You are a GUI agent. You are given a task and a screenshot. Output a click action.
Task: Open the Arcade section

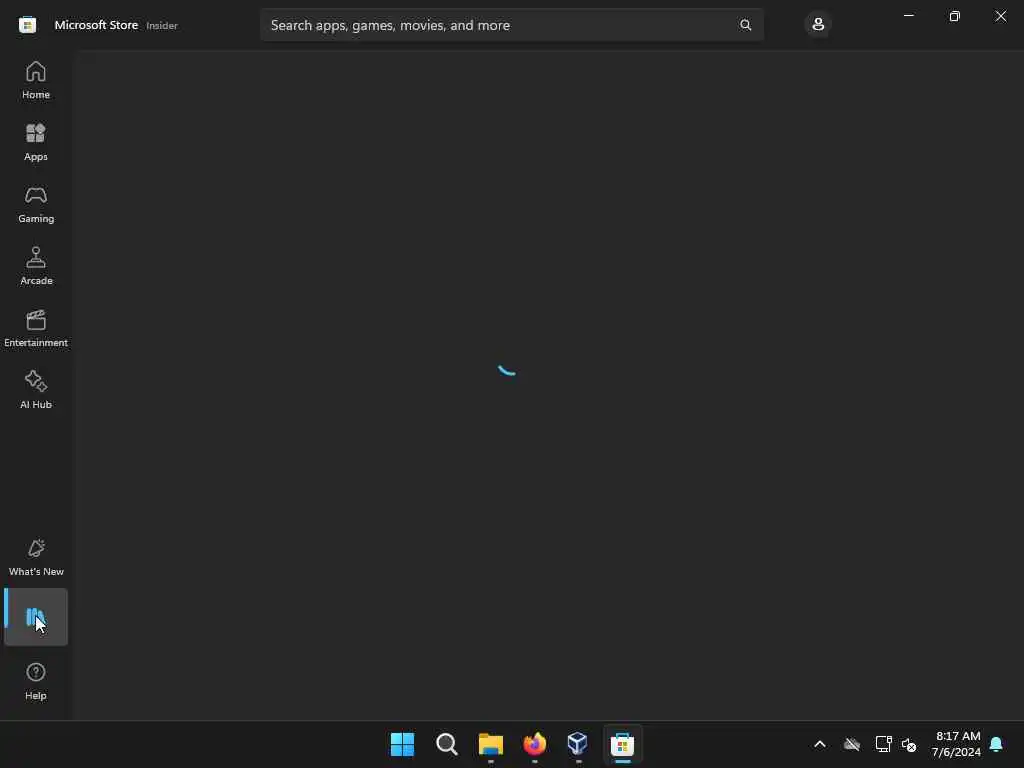(36, 266)
